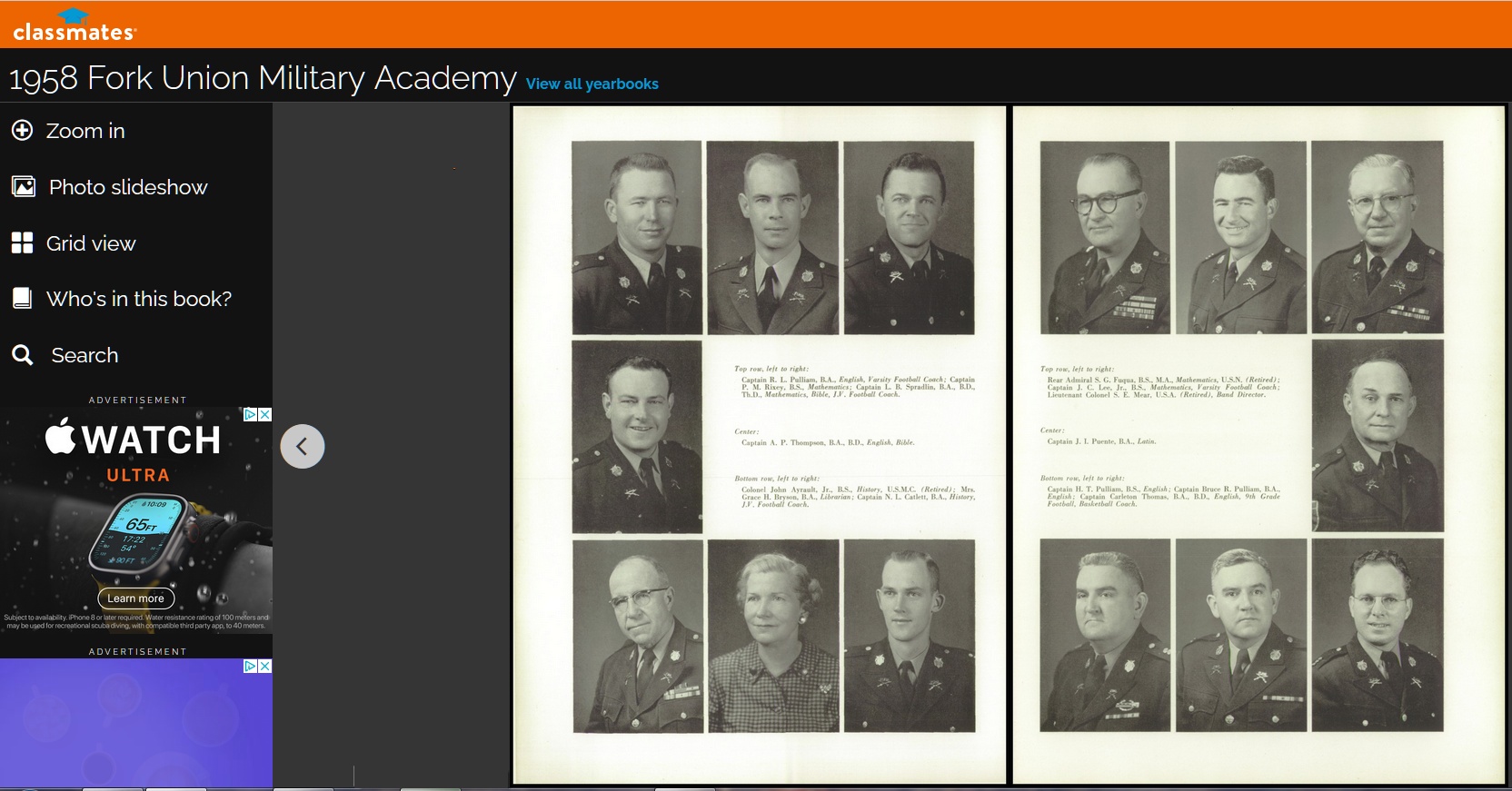Click right page Top row caption text
1512x791 pixels.
tap(1160, 382)
